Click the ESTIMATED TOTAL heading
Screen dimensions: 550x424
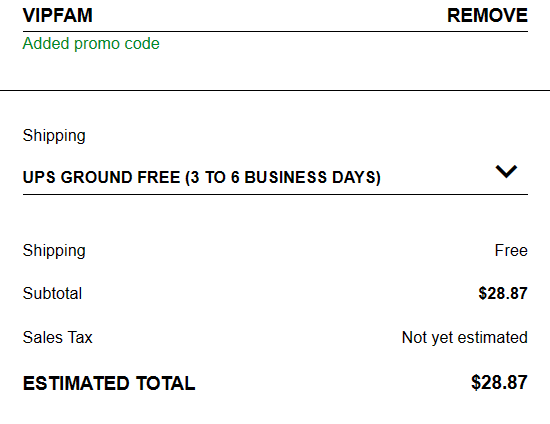pyautogui.click(x=109, y=383)
